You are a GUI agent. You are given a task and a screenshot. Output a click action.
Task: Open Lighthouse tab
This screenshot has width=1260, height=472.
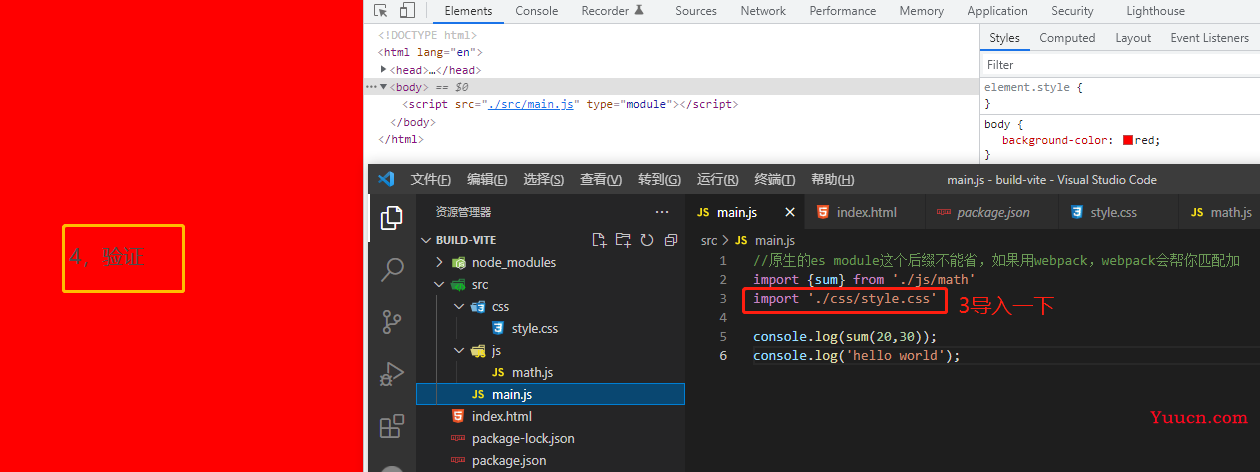click(x=1155, y=11)
